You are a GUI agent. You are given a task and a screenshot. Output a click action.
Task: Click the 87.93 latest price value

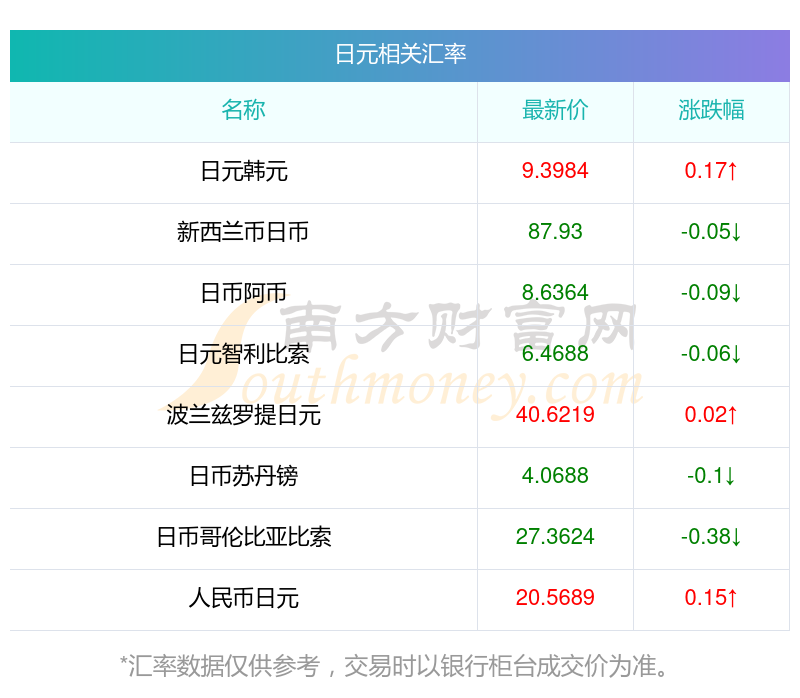point(555,232)
